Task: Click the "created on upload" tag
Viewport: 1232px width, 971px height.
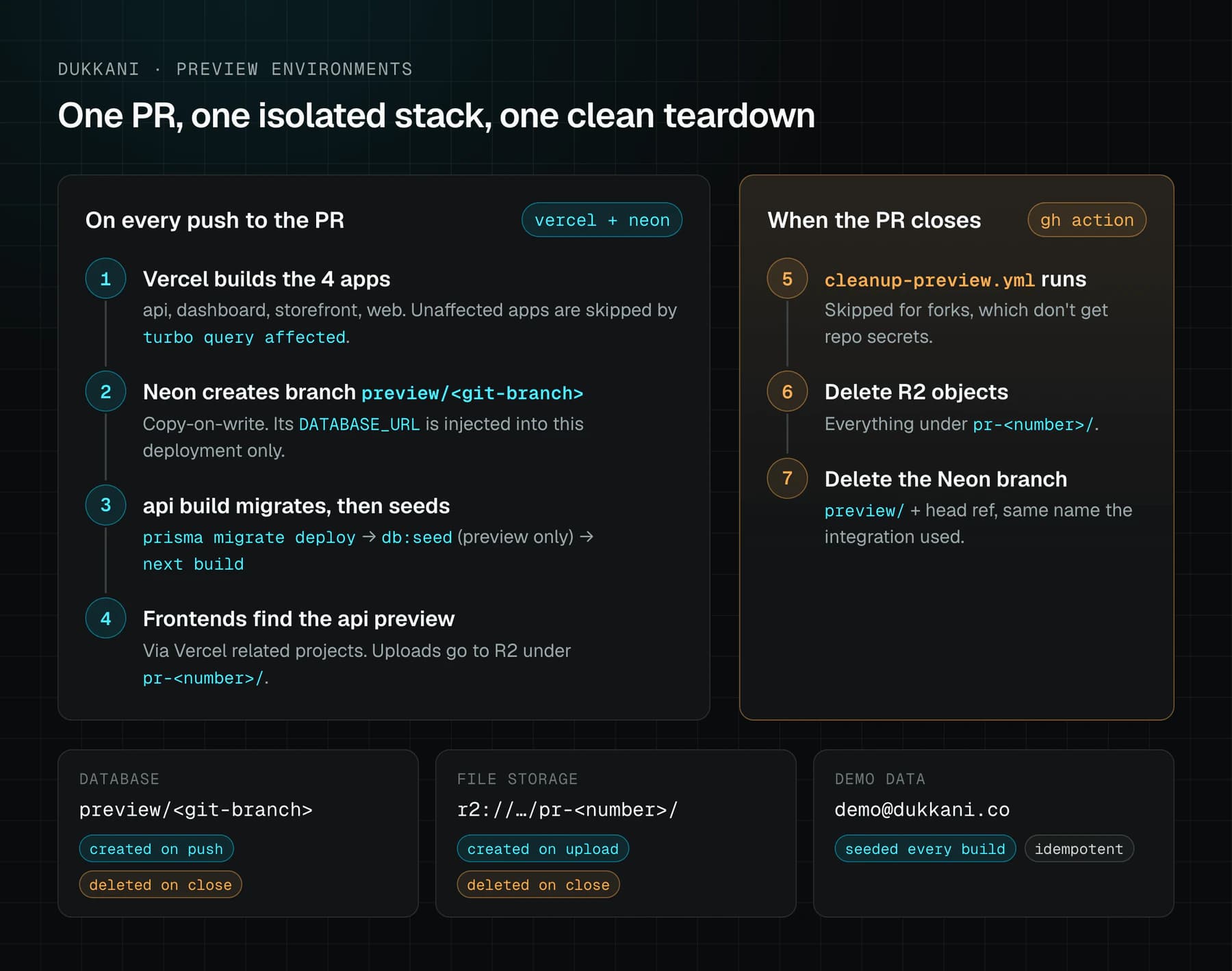Action: [543, 849]
